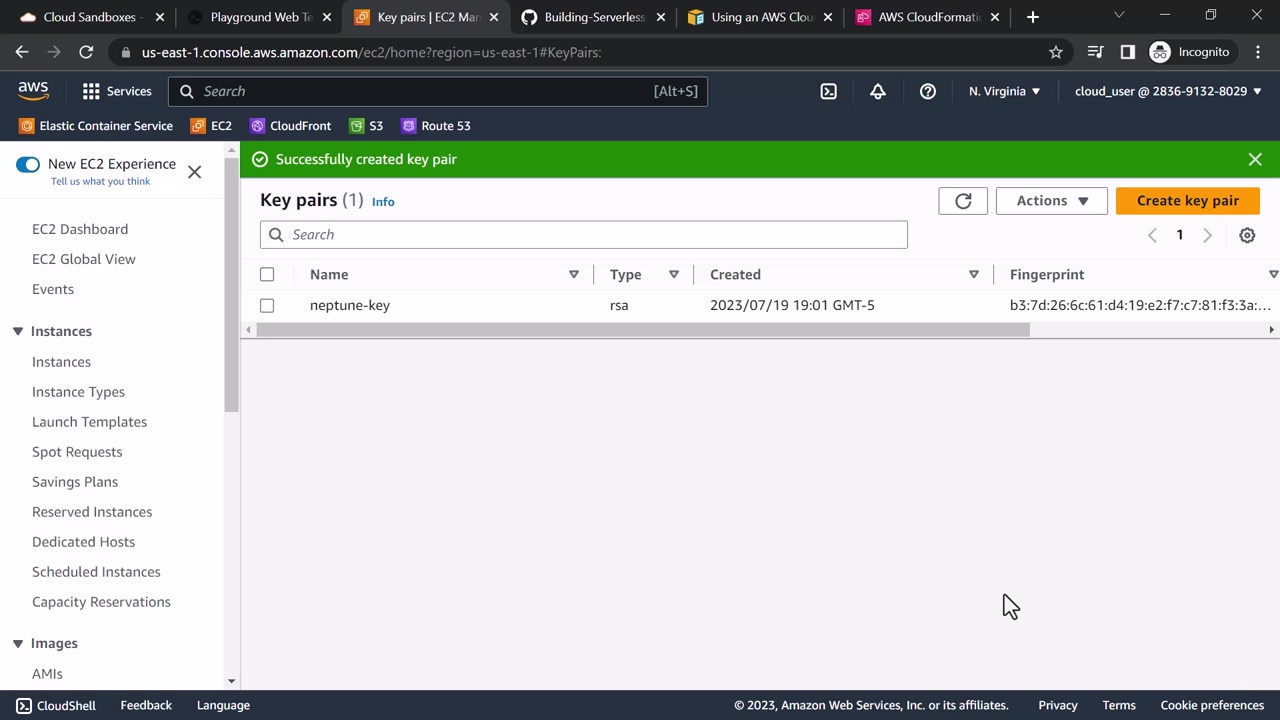Viewport: 1280px width, 720px height.
Task: Open Cookie preferences in the footer
Action: (x=1212, y=705)
